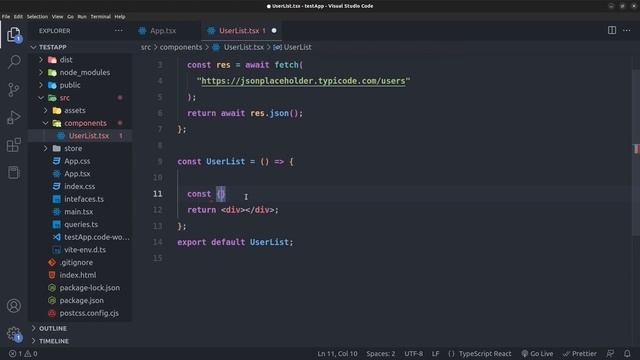Open main.tsx in the file tree
This screenshot has height=360, width=640.
coord(80,211)
